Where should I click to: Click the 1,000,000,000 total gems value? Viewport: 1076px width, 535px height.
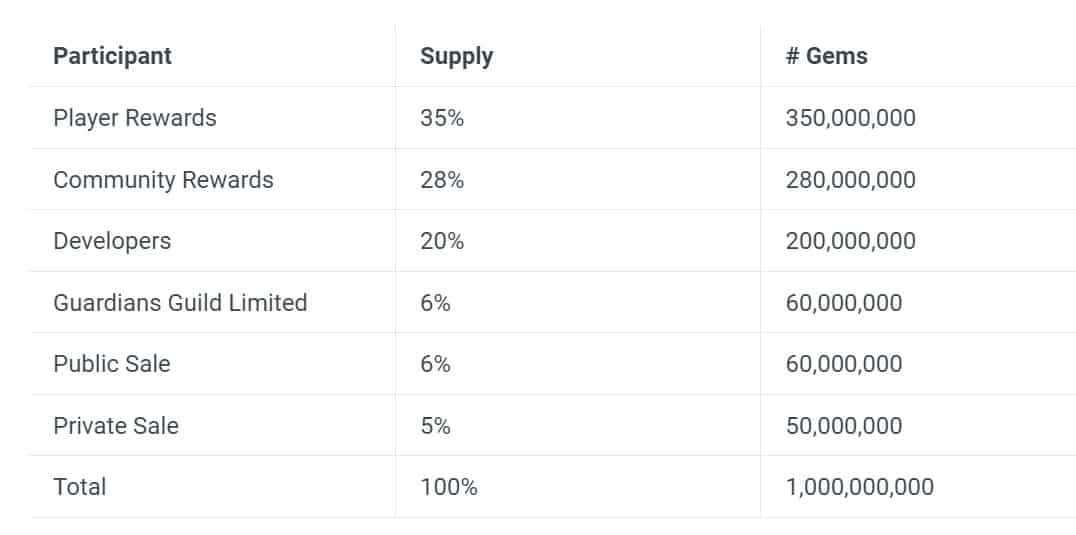point(859,487)
